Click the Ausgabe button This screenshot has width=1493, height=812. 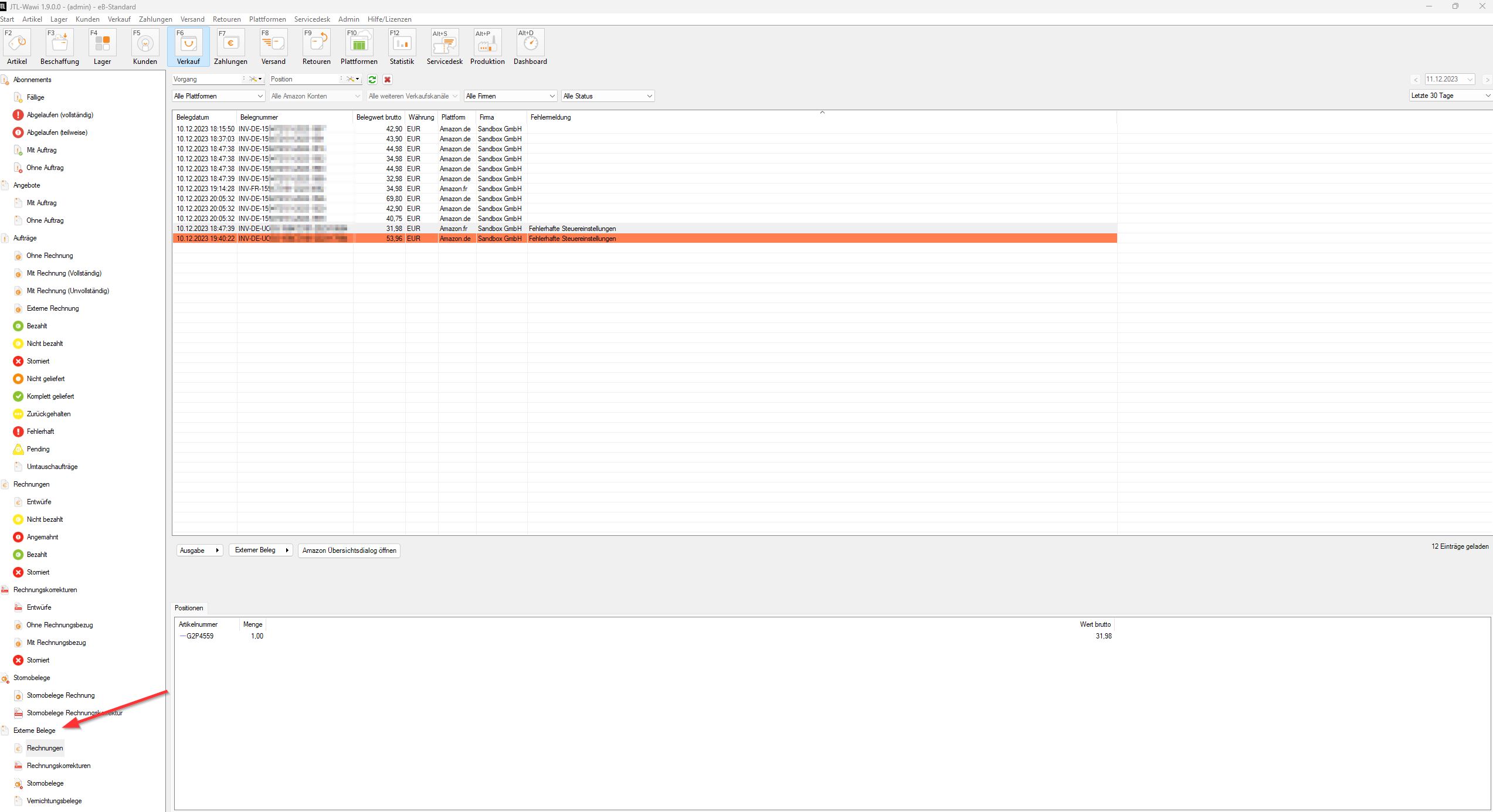(x=199, y=551)
